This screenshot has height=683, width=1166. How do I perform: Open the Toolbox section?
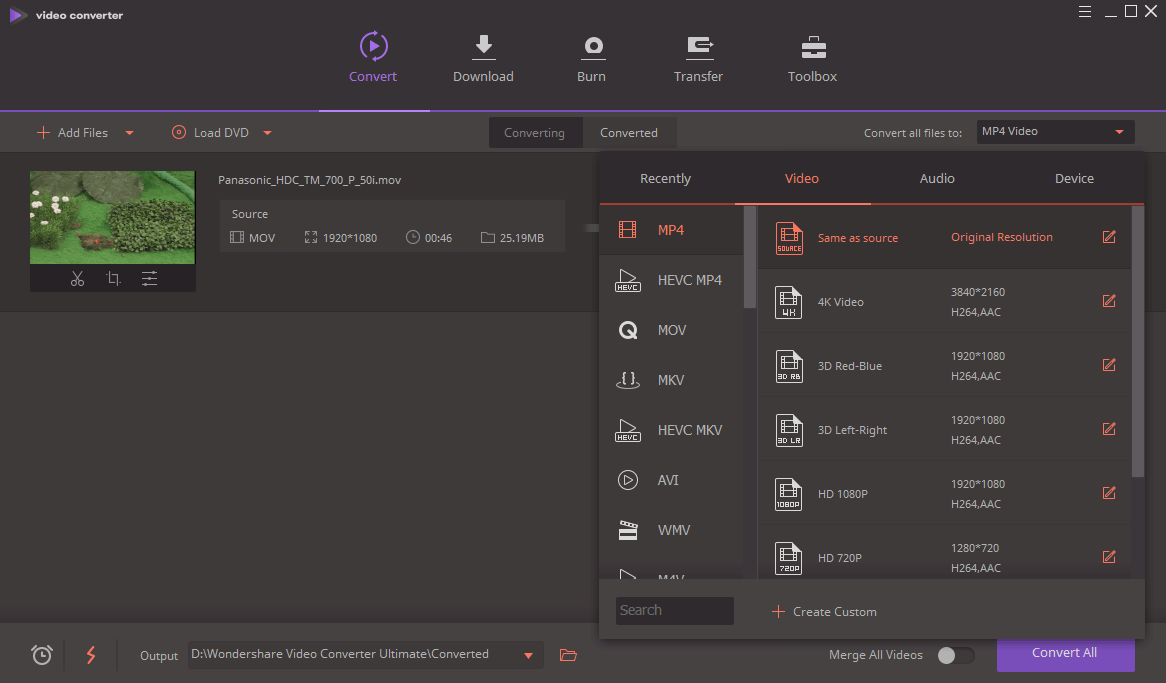(812, 57)
